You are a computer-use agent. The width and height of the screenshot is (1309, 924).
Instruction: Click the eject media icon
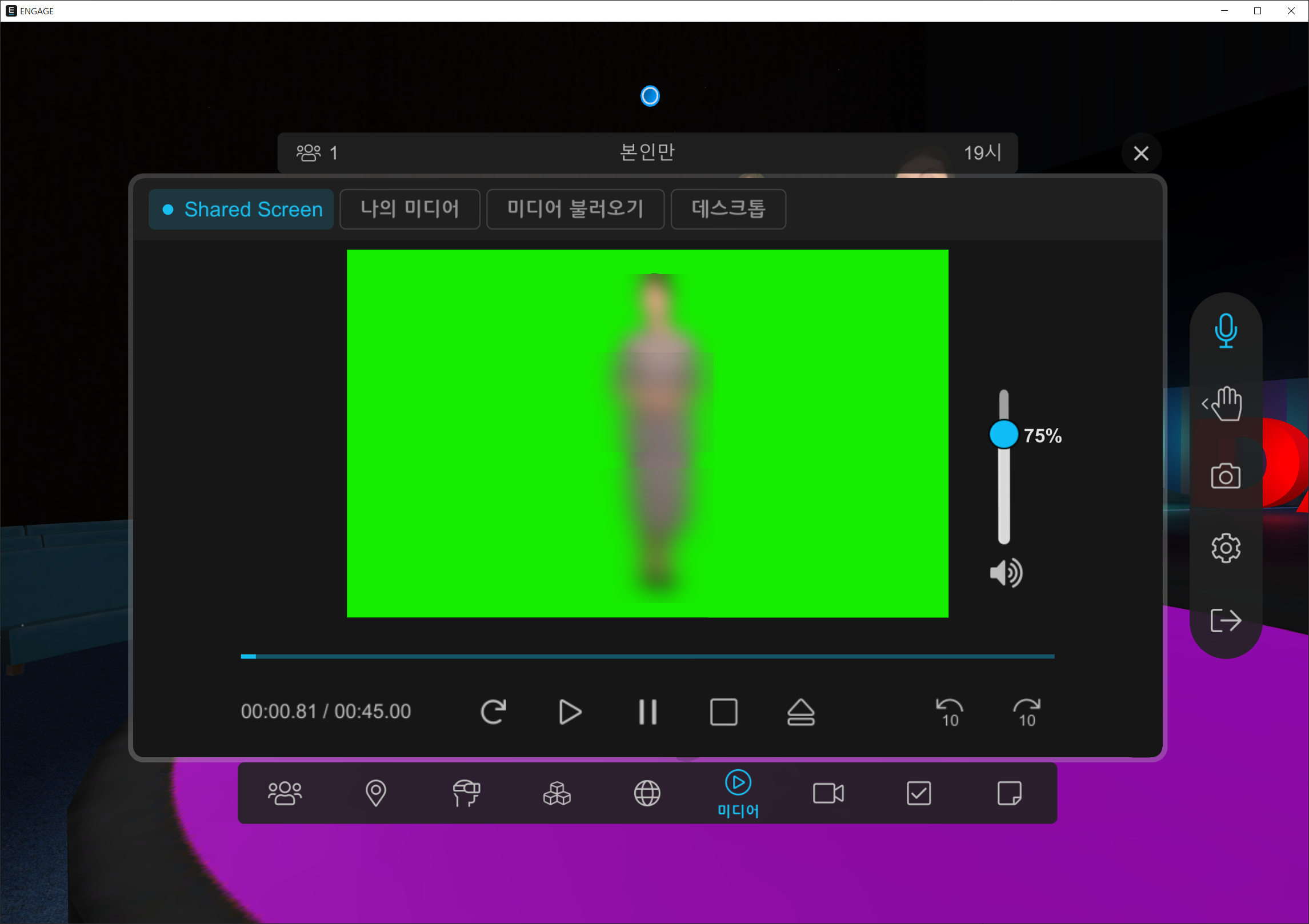tap(800, 712)
